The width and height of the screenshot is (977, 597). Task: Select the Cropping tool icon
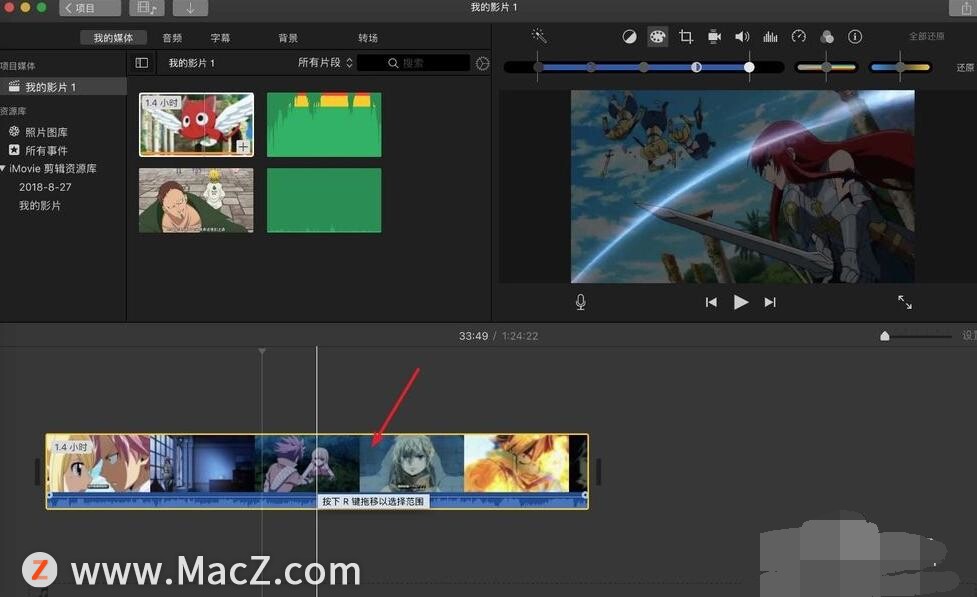(686, 37)
